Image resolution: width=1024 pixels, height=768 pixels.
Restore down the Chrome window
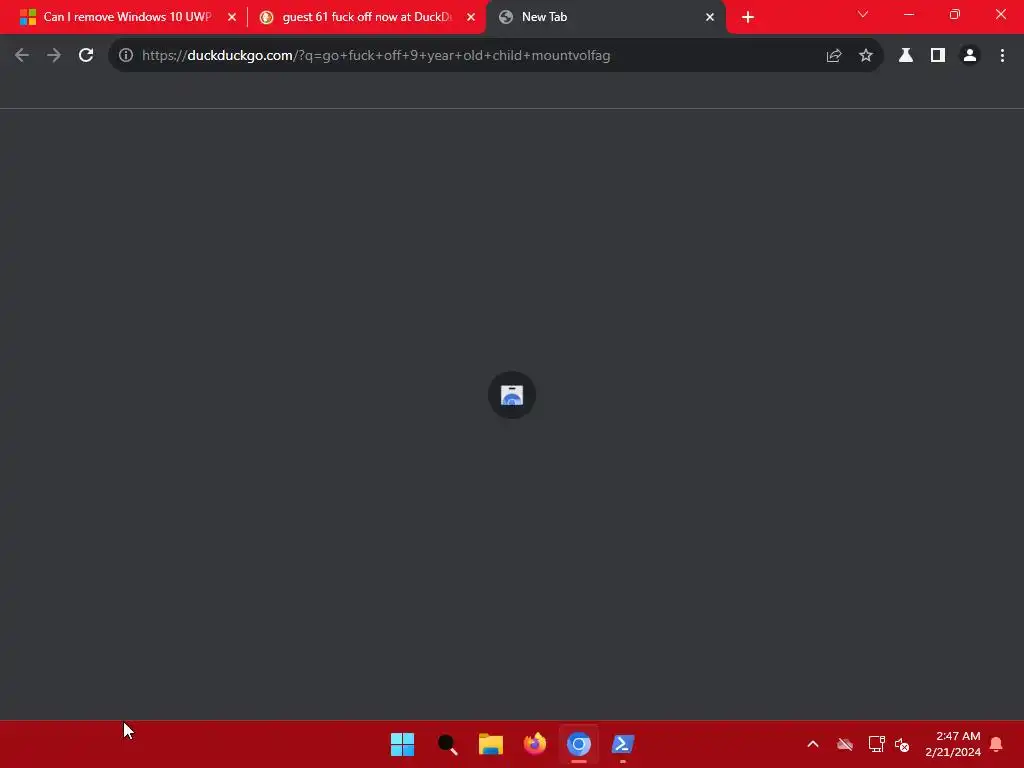point(955,14)
